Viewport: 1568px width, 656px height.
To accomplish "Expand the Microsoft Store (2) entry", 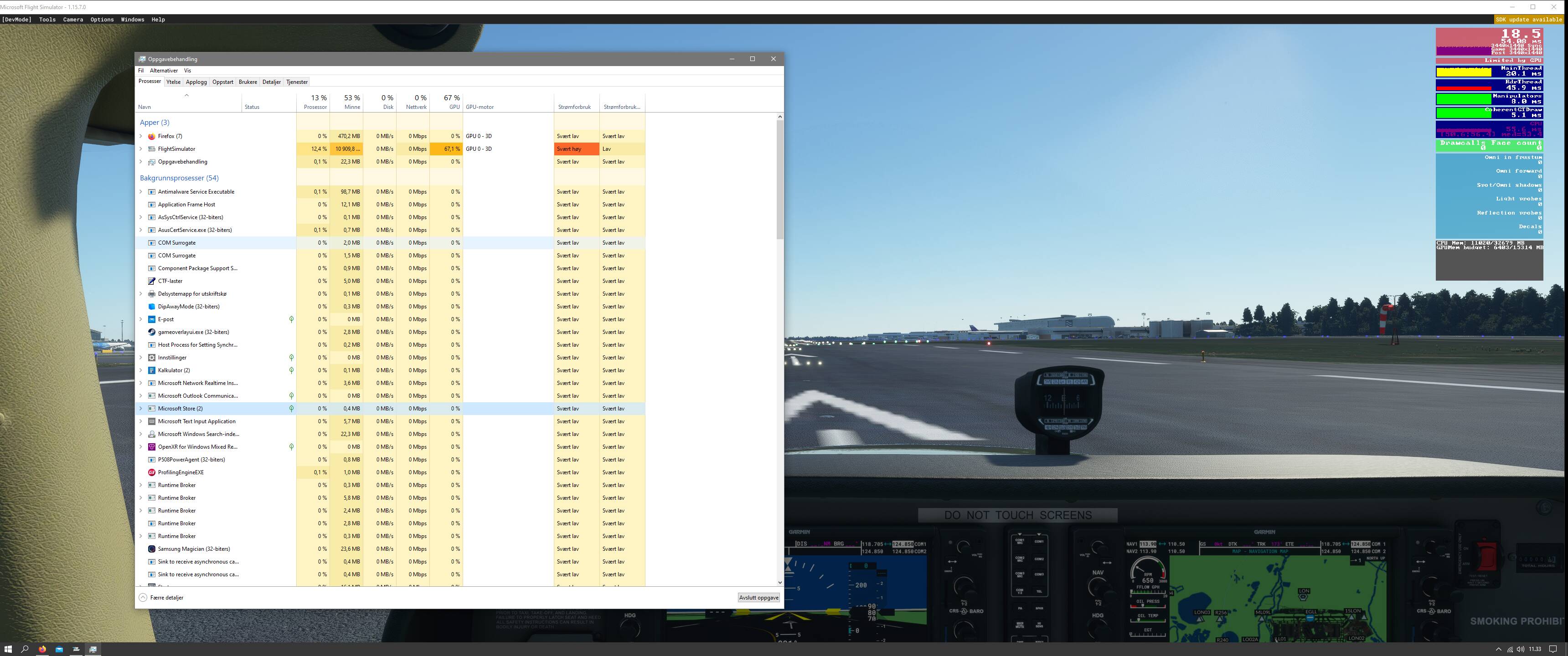I will (x=141, y=408).
